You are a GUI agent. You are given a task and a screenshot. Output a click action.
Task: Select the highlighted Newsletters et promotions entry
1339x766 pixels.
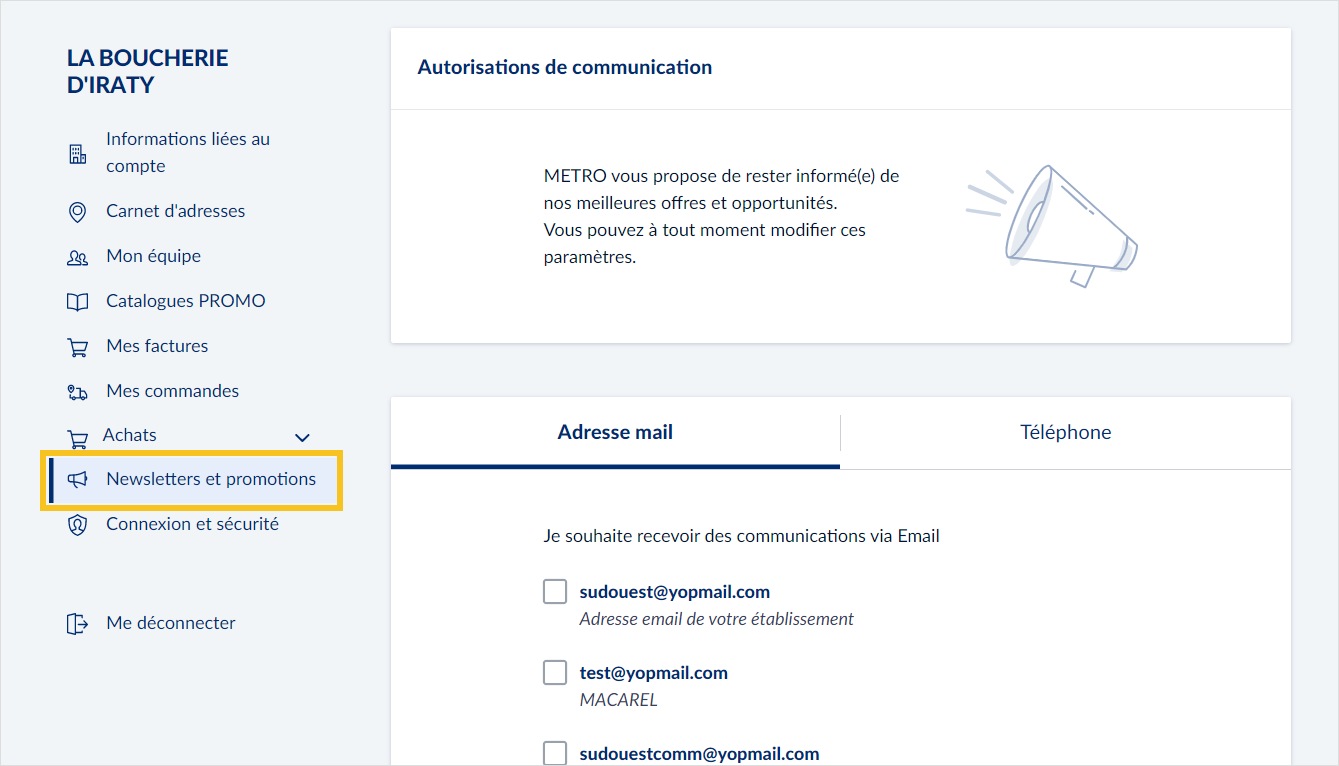coord(211,479)
